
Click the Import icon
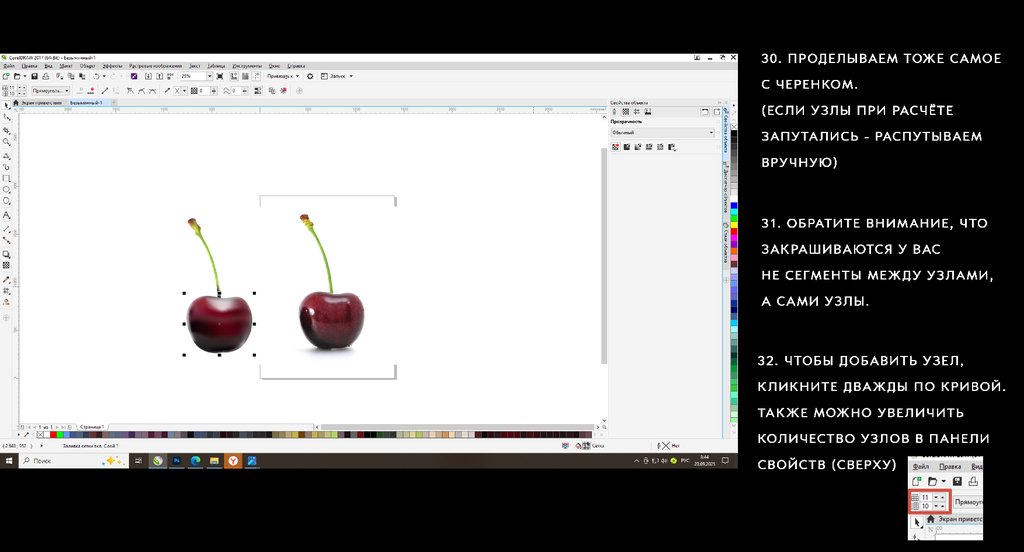click(148, 76)
